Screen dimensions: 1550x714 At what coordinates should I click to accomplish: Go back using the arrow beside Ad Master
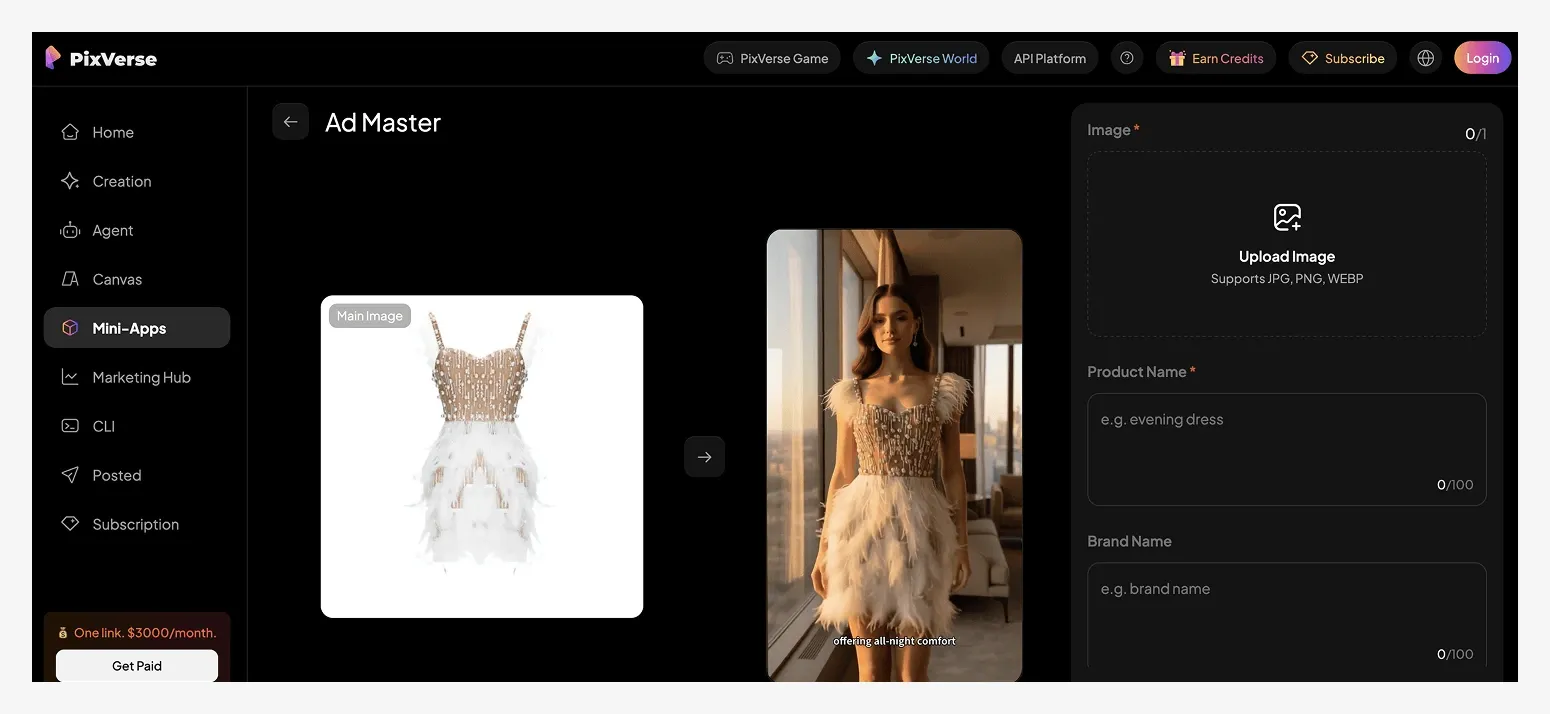click(x=290, y=122)
